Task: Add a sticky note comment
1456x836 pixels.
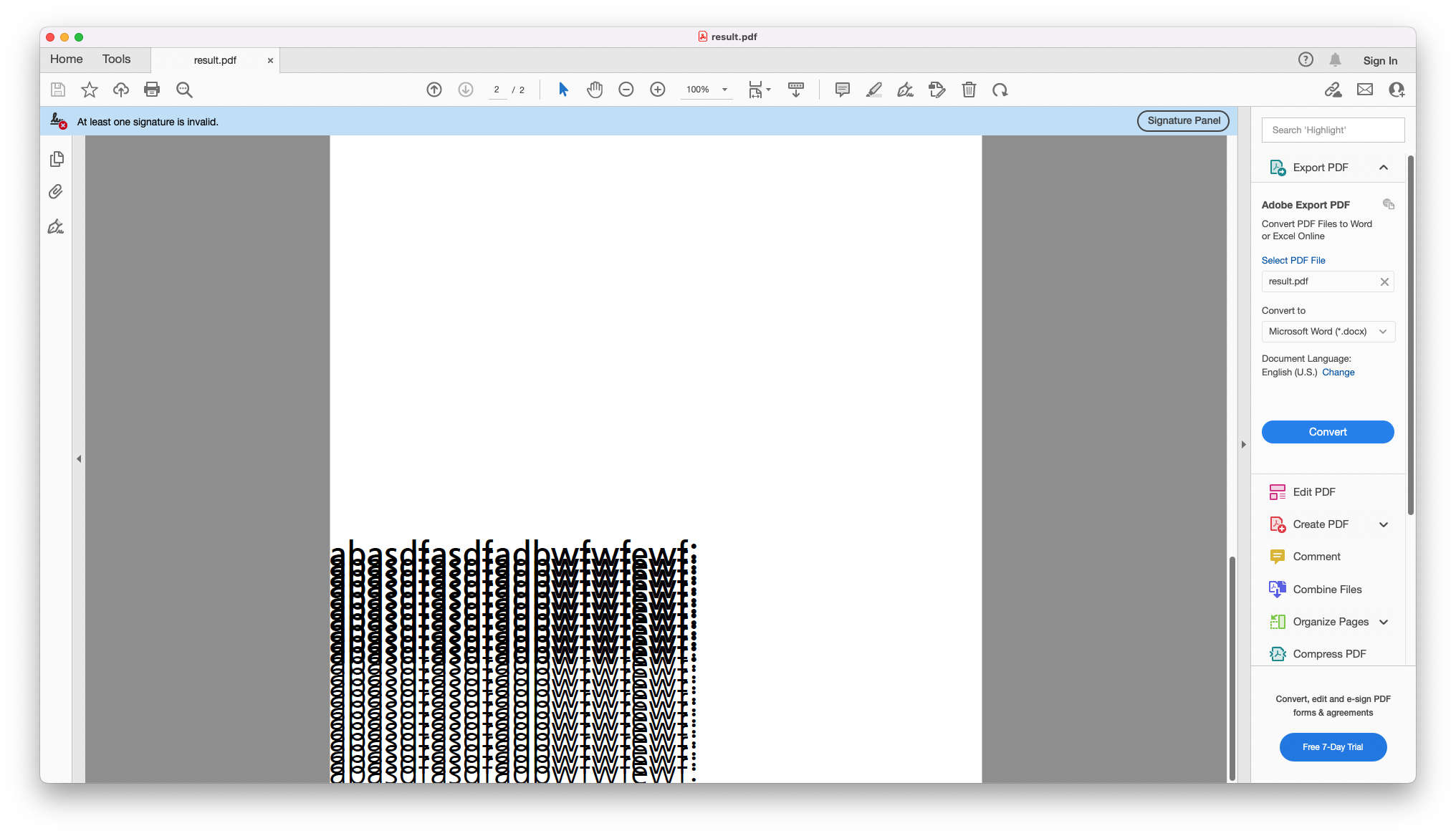Action: (843, 90)
